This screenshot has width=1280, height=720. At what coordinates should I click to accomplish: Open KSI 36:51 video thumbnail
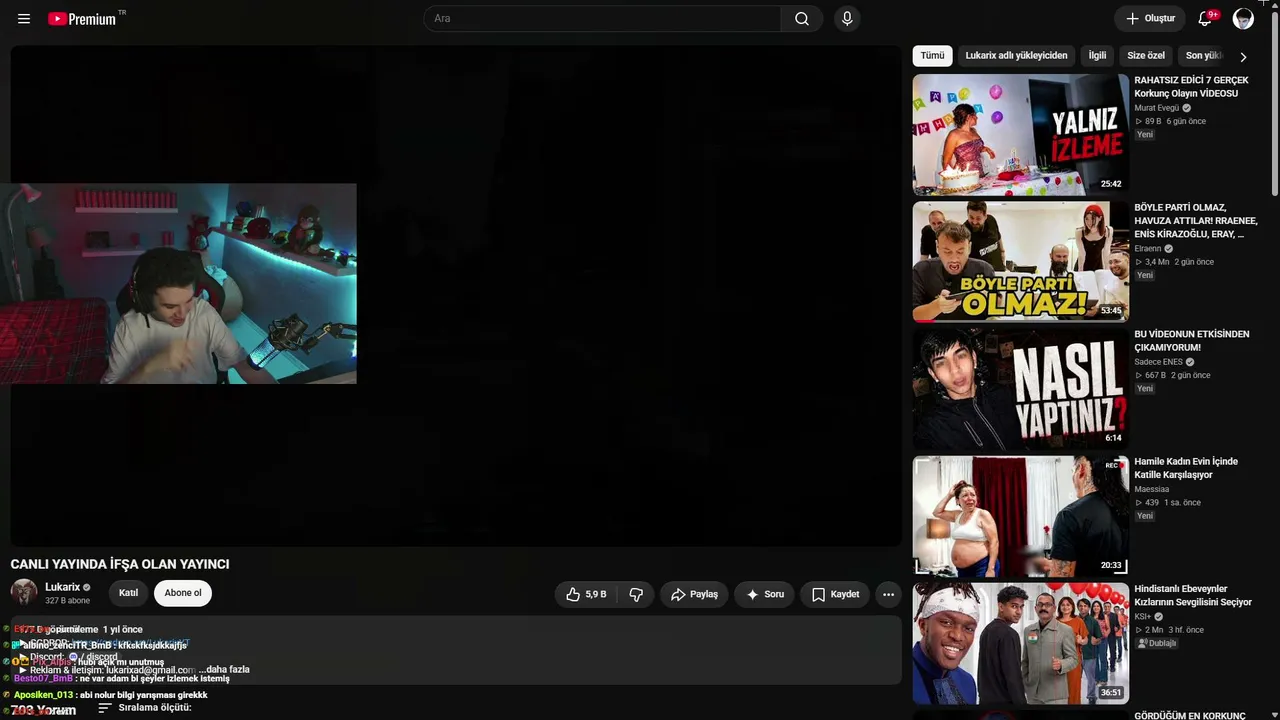[1020, 643]
